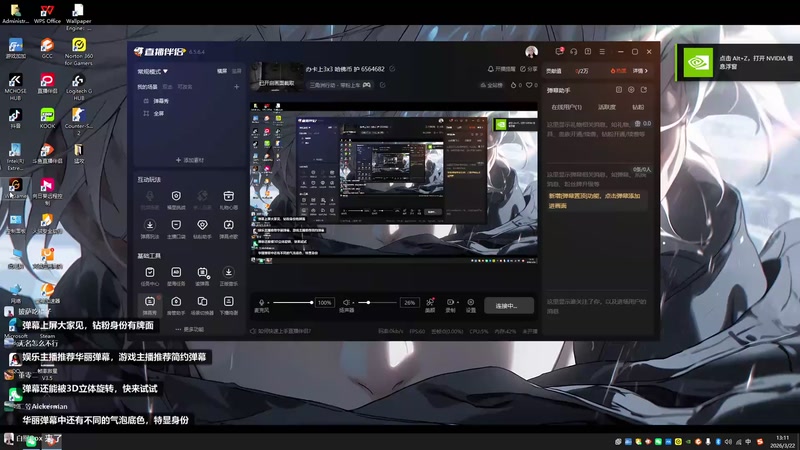Open the 全站榜 ranking
800x450 pixels.
(492, 85)
